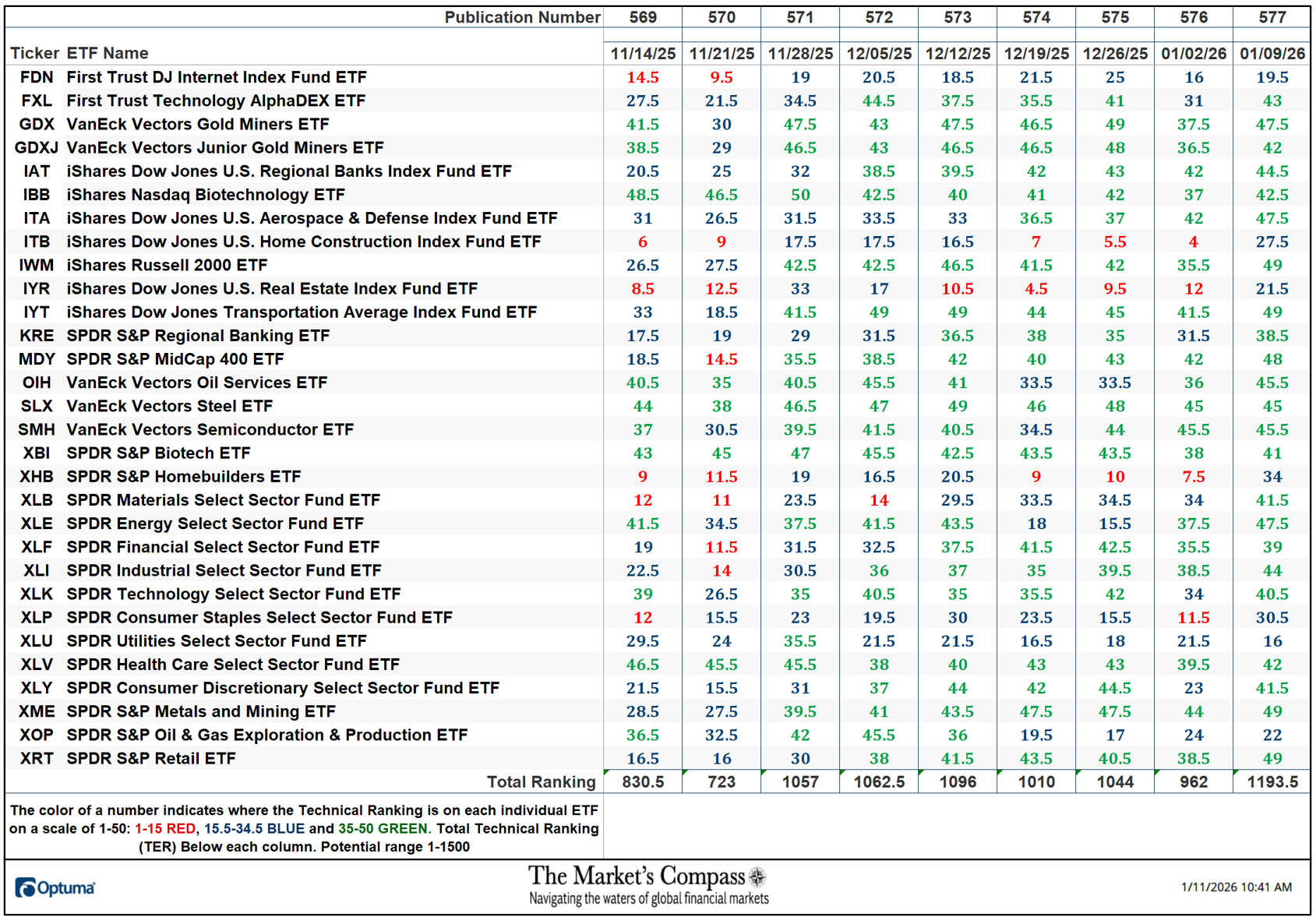Select the 12/12/25 column header
The width and height of the screenshot is (1316, 917).
click(958, 53)
